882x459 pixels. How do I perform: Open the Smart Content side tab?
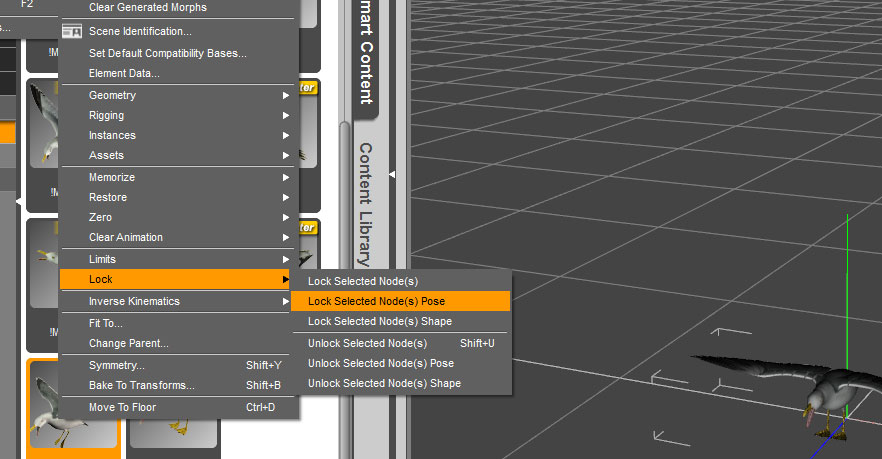coord(366,53)
